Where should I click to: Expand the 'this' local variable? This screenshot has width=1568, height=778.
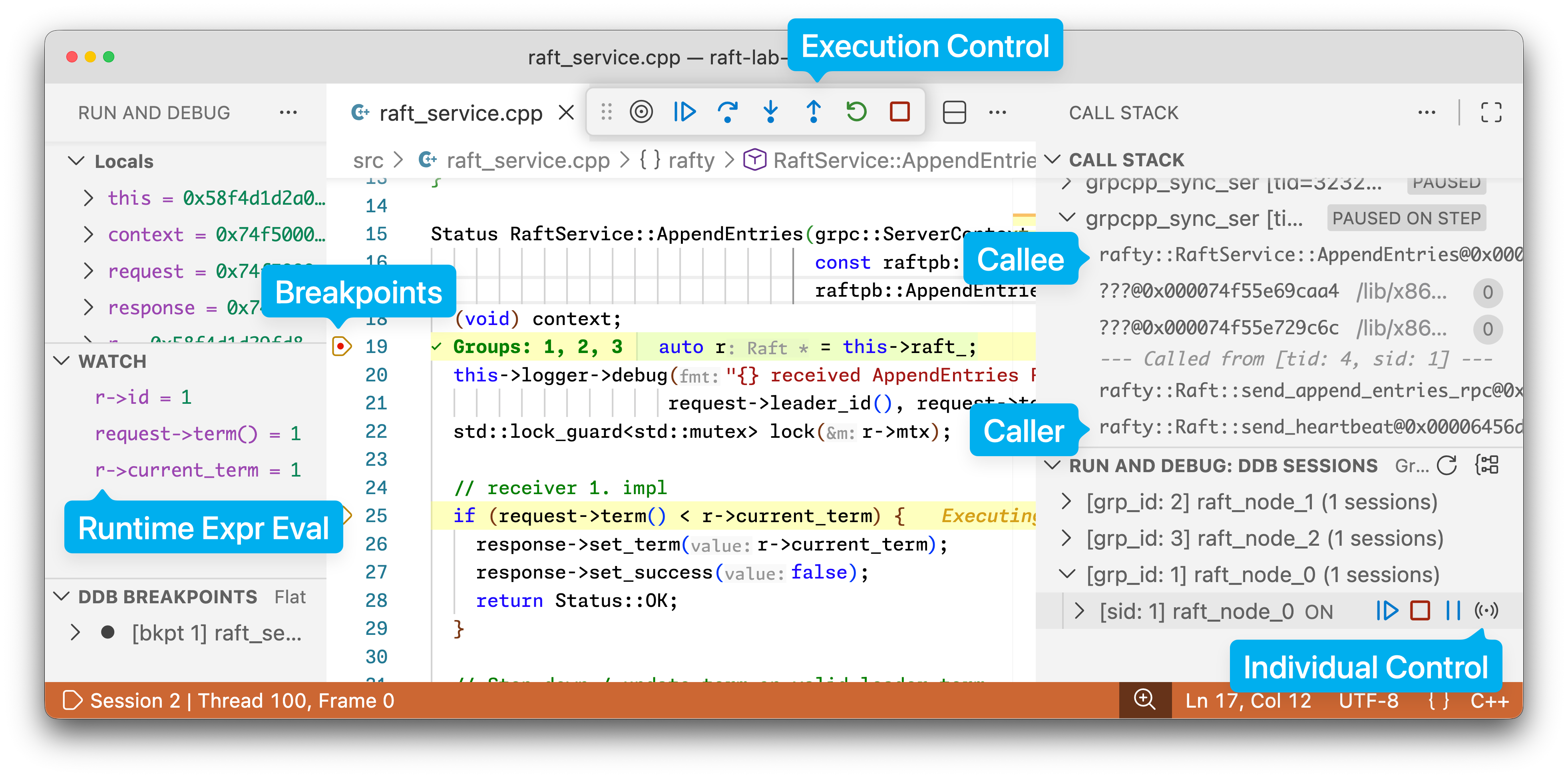(x=88, y=198)
